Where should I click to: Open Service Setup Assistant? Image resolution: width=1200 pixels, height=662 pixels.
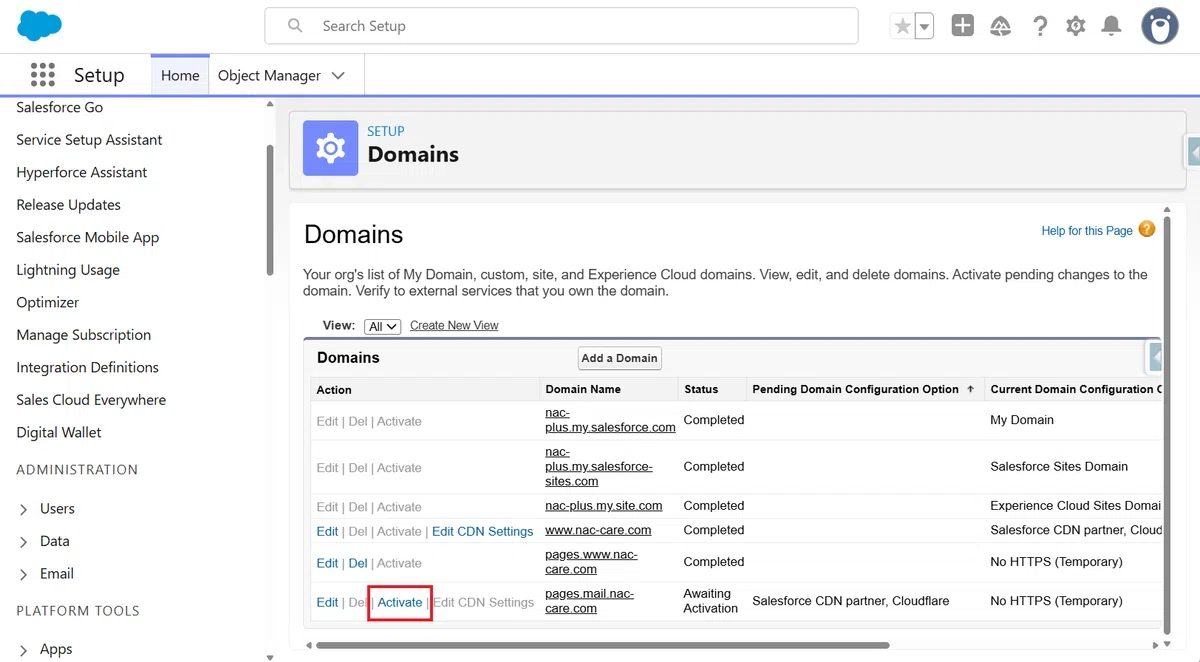tap(89, 140)
